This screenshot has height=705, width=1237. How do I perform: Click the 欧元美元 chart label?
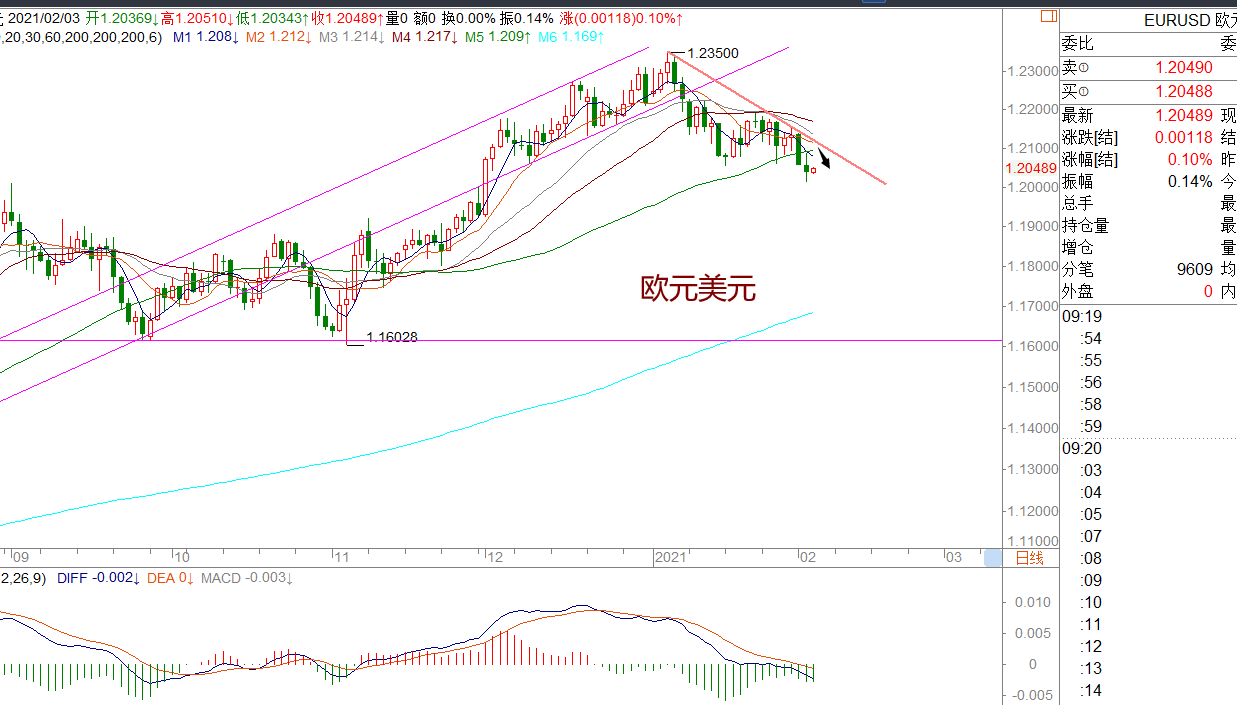(x=698, y=289)
